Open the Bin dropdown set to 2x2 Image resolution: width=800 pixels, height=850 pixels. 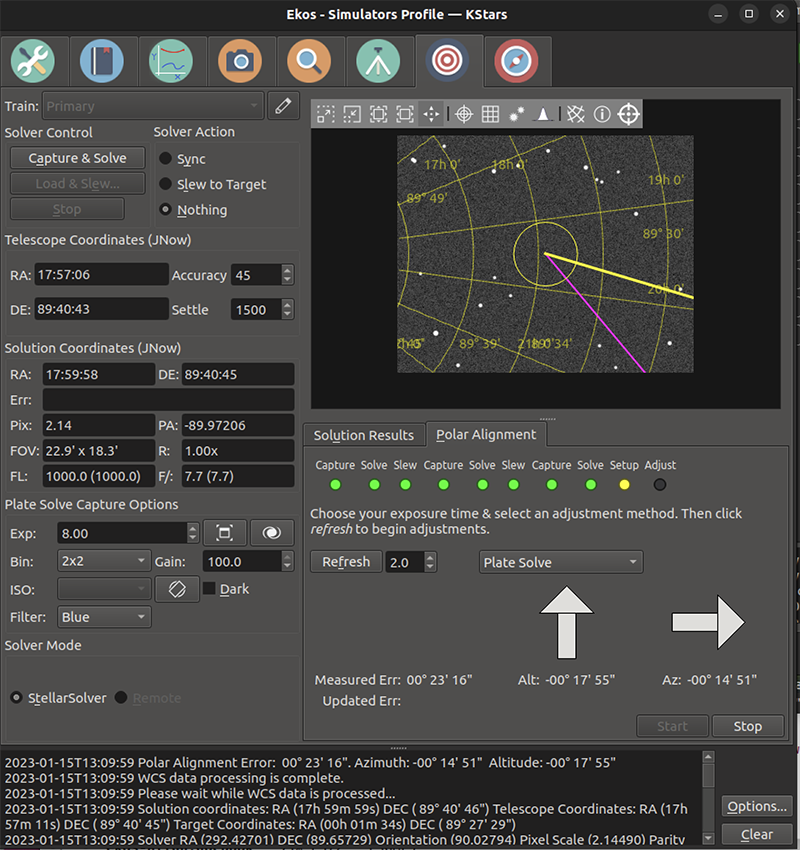click(x=104, y=561)
